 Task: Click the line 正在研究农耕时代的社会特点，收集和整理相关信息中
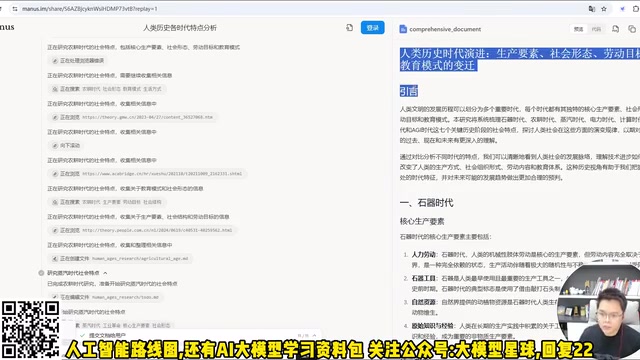coord(109,245)
